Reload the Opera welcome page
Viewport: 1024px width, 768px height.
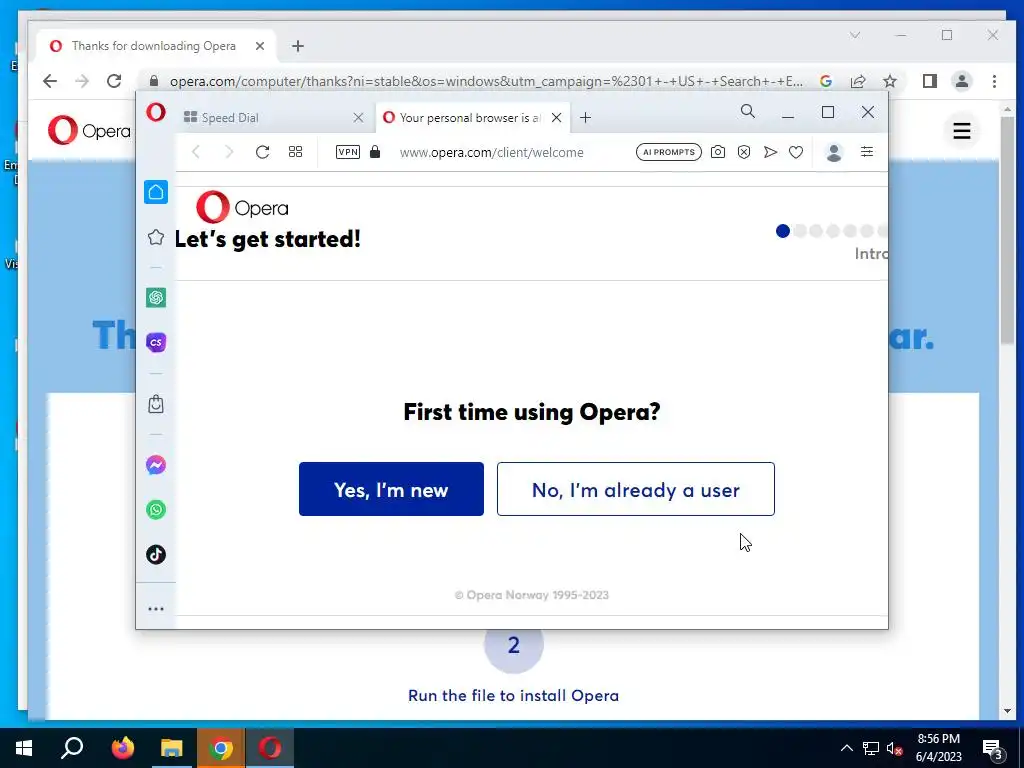click(x=263, y=152)
